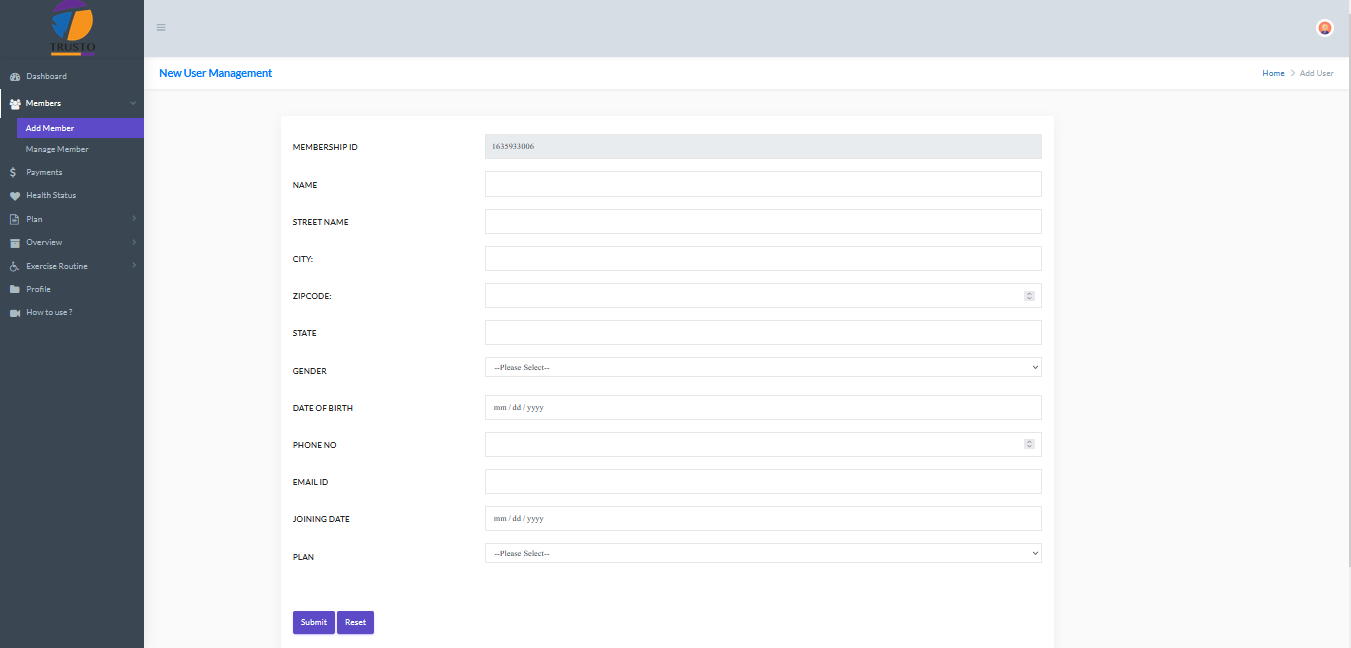Open the Gender dropdown

click(x=763, y=367)
